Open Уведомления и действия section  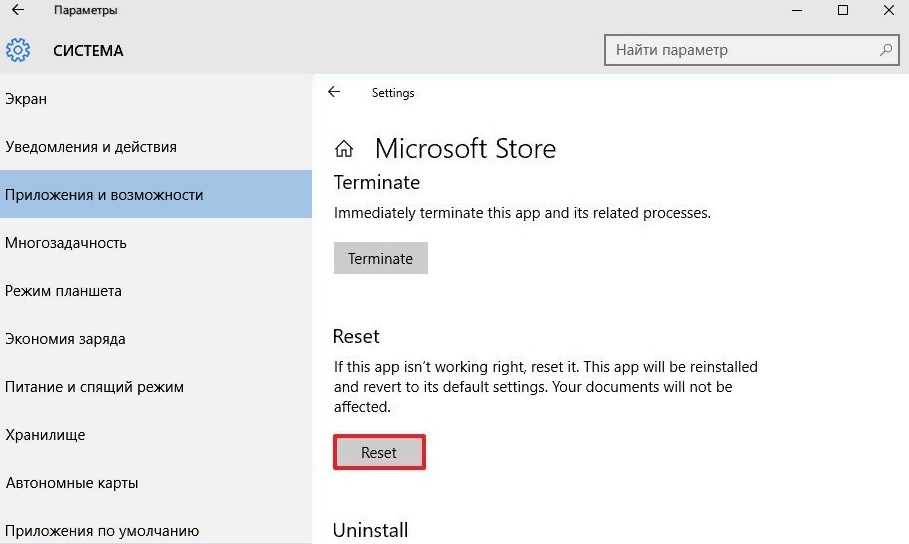[x=156, y=147]
